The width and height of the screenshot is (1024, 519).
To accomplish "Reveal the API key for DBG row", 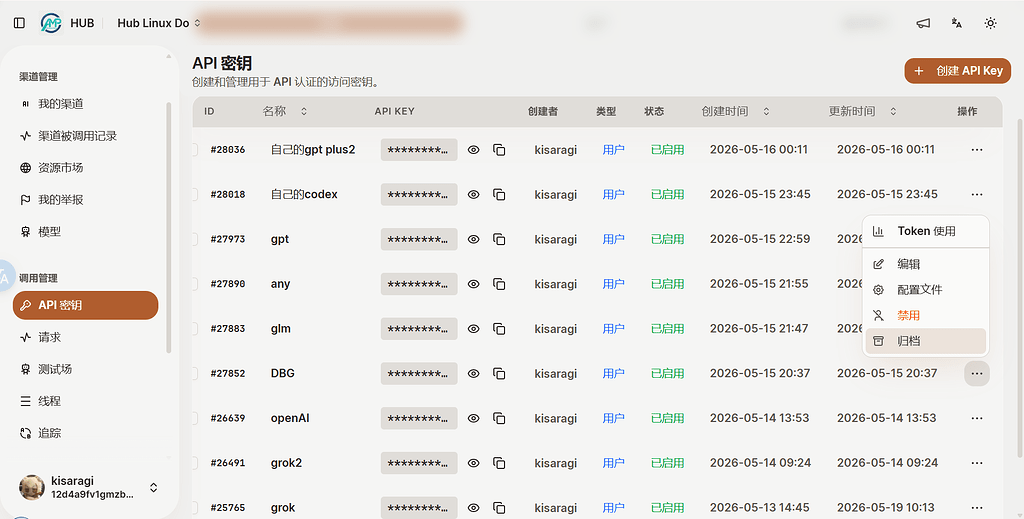I will point(473,373).
